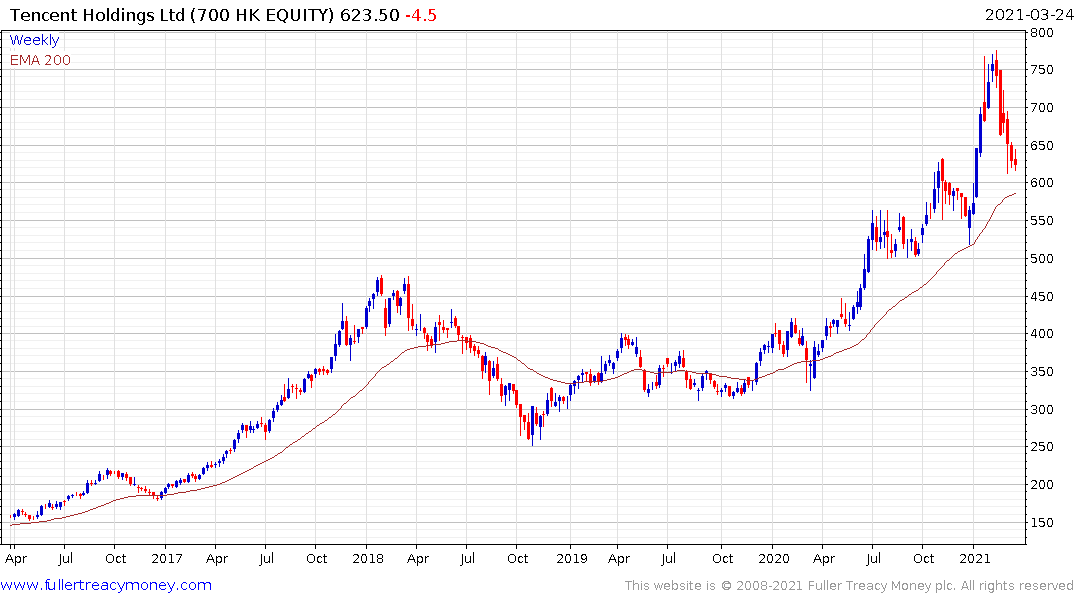The image size is (1075, 600).
Task: Click the 650 price axis label
Action: pyautogui.click(x=1042, y=145)
